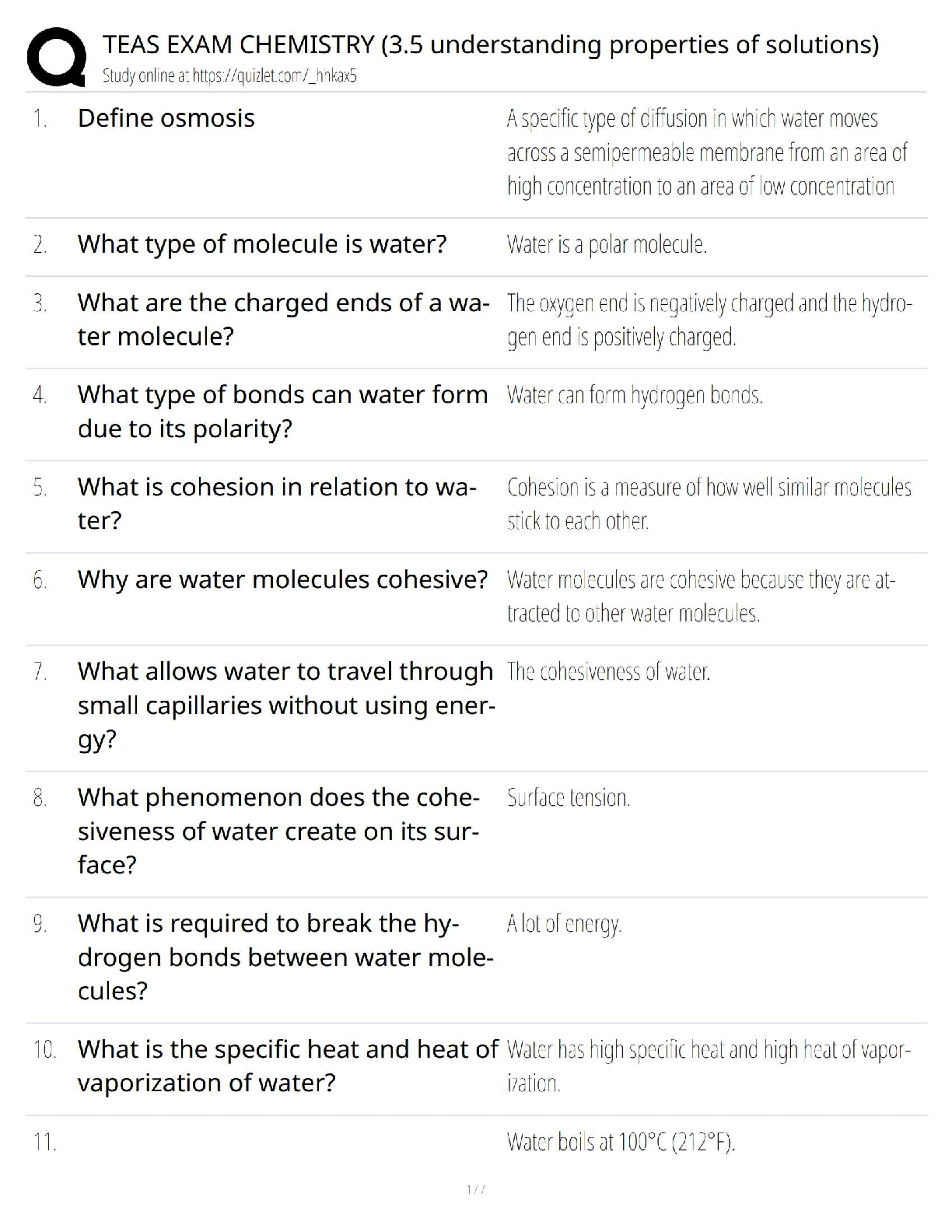Click 'The cohesiveness of water.' answer
The image size is (952, 1232).
pyautogui.click(x=608, y=671)
